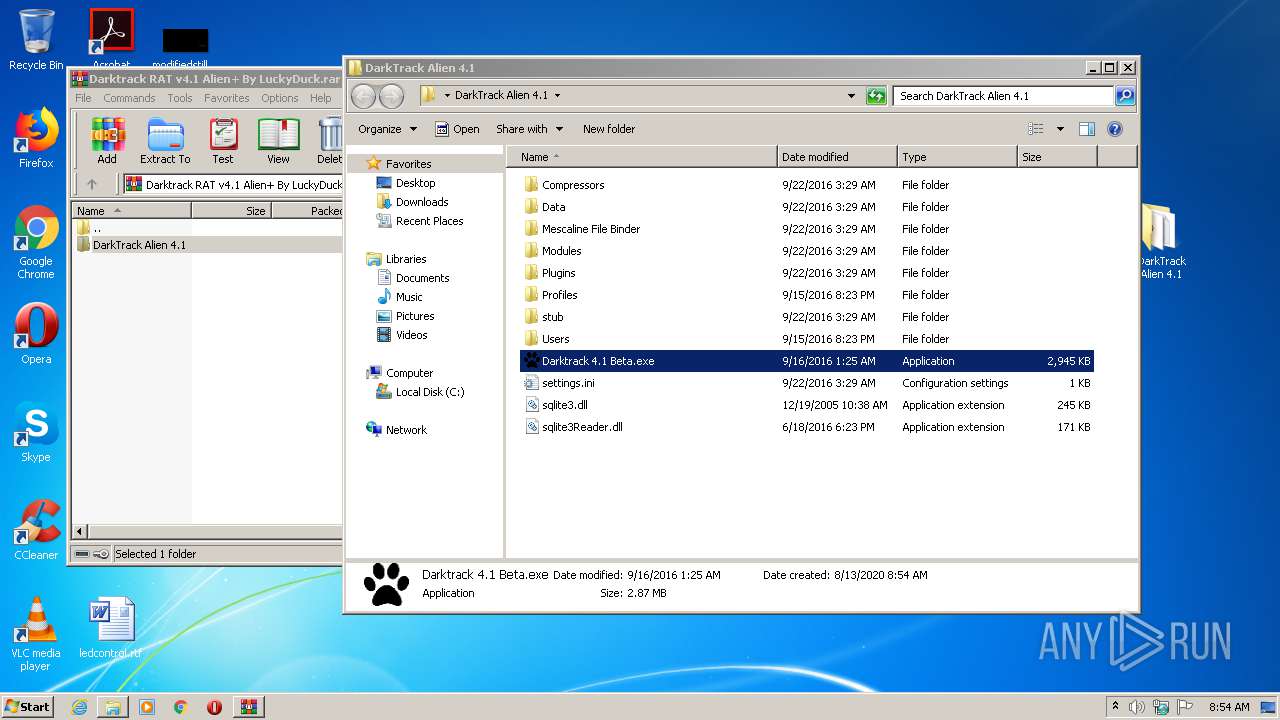Viewport: 1280px width, 720px height.
Task: Click the Explorer refresh button
Action: point(876,96)
